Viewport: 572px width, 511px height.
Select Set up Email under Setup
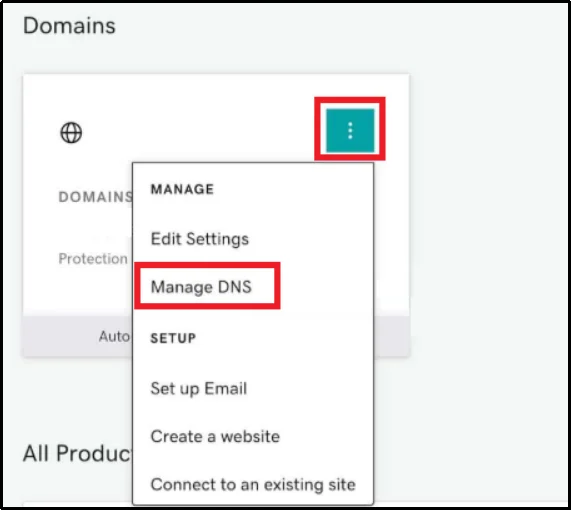(x=199, y=388)
